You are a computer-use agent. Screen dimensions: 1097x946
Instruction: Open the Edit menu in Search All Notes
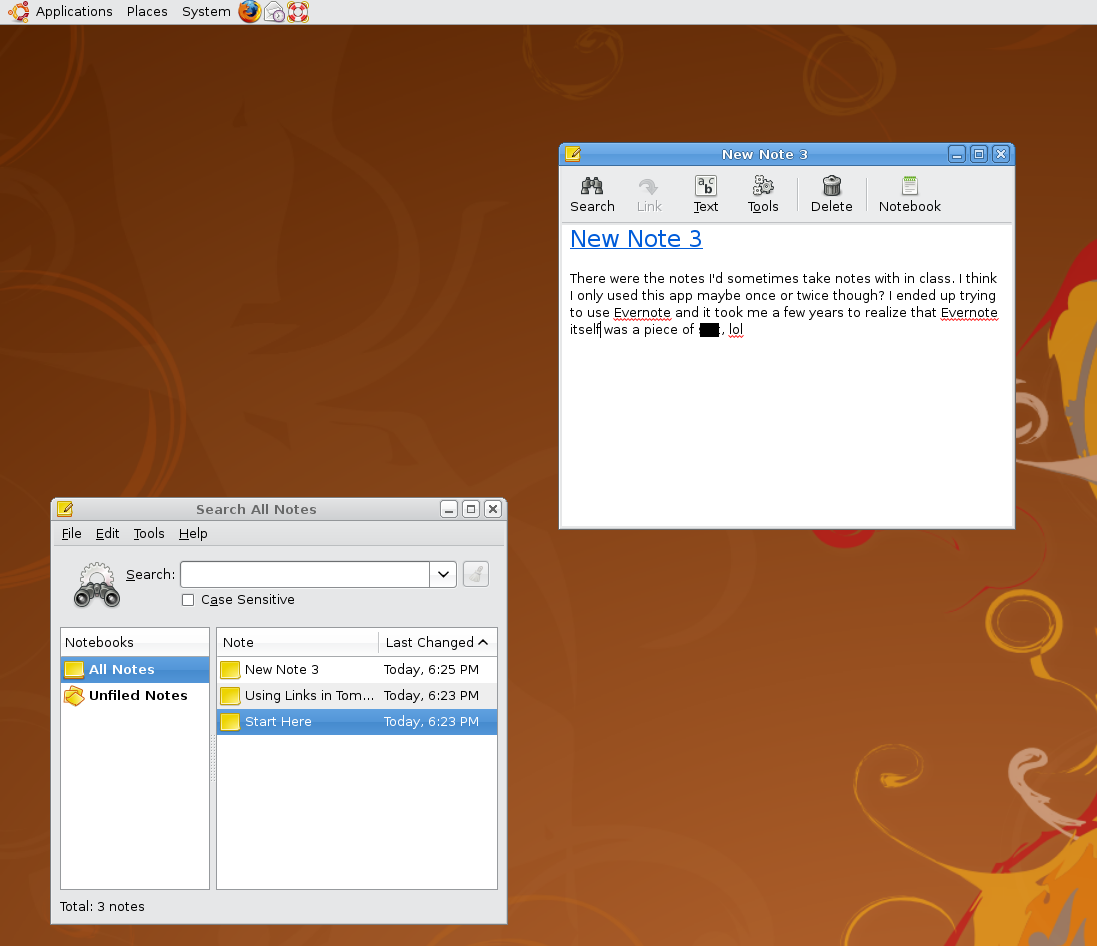[x=107, y=533]
